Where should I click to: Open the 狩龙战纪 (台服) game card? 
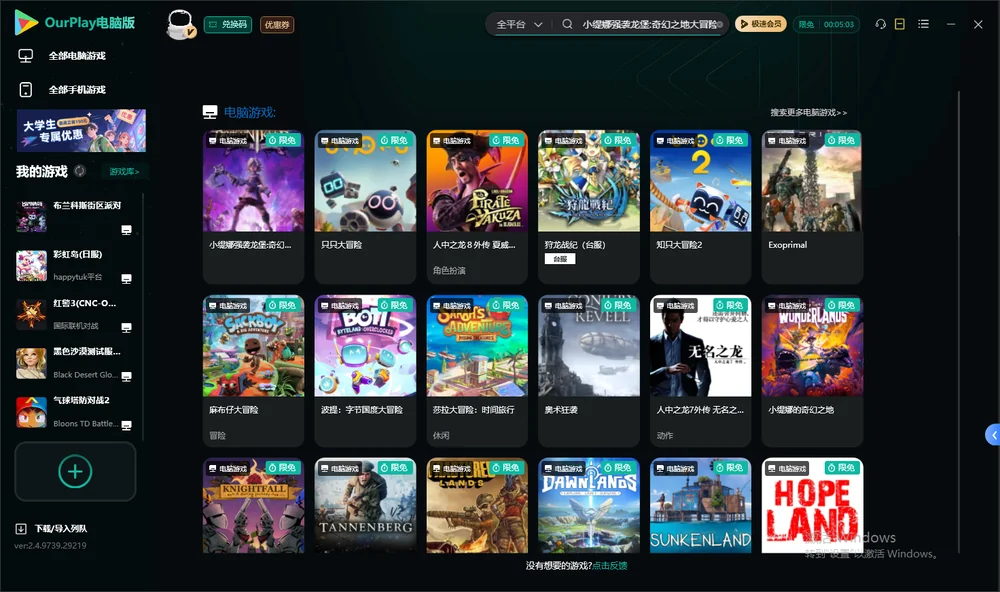[x=589, y=206]
